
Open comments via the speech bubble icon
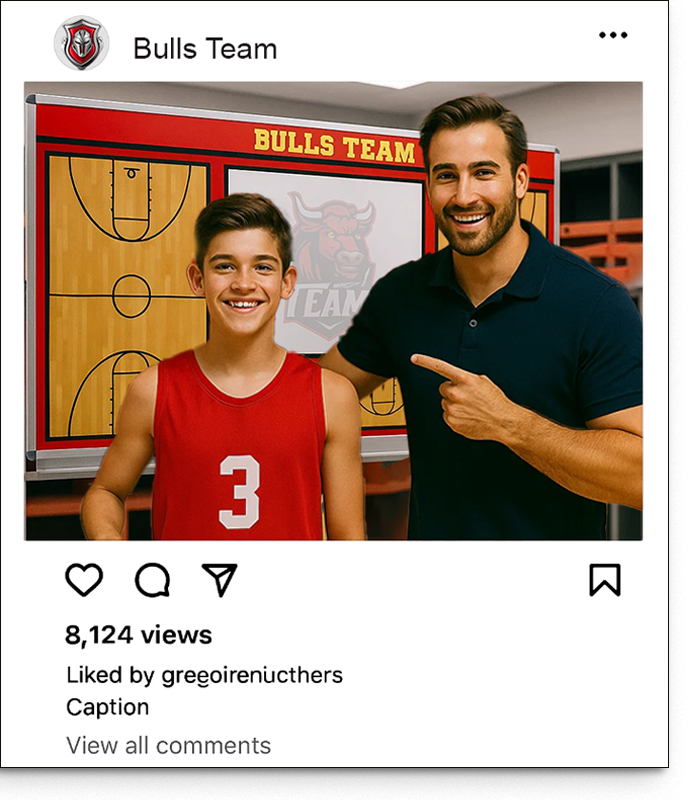coord(152,580)
